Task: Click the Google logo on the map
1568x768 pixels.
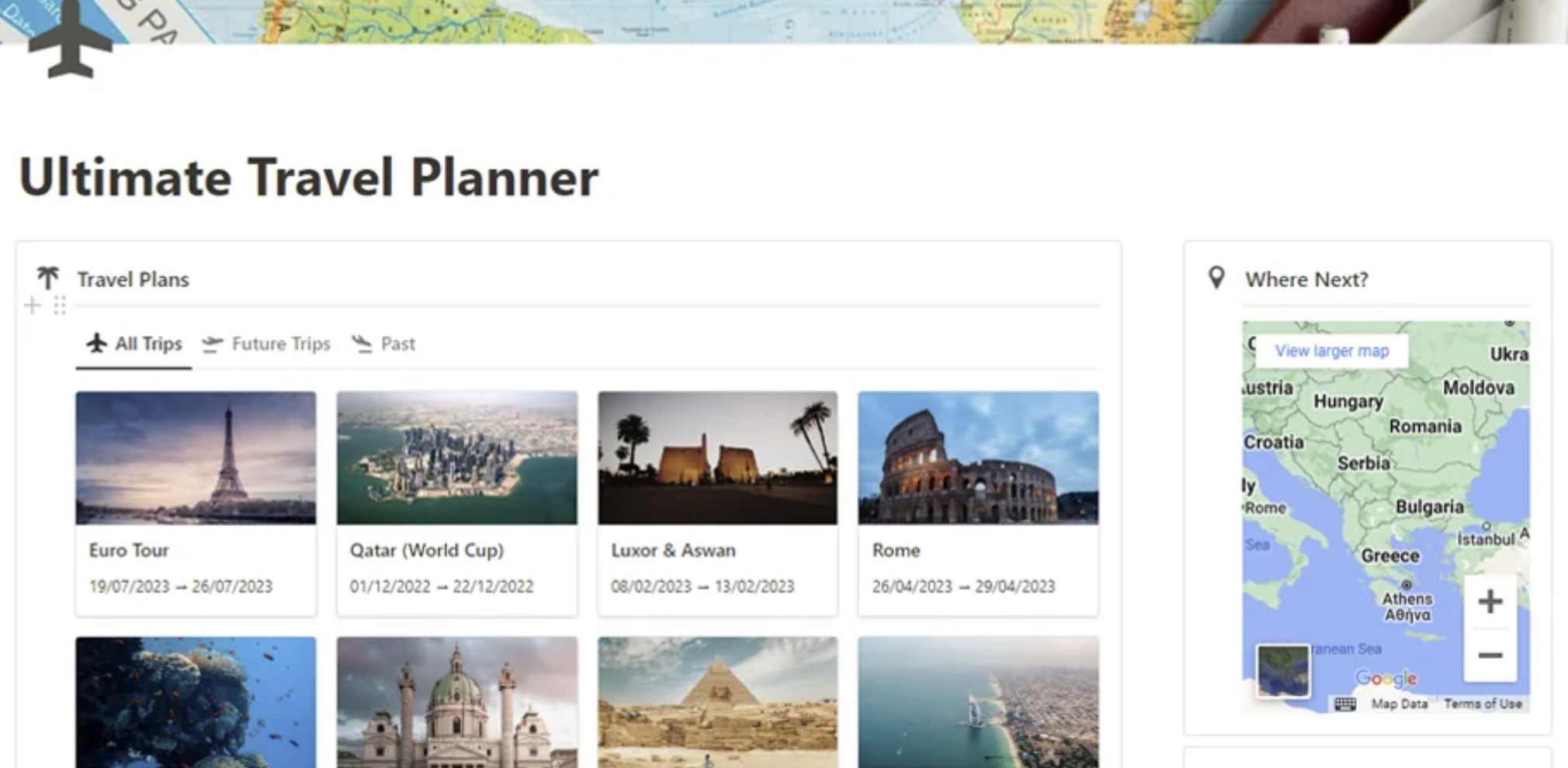Action: click(1387, 677)
